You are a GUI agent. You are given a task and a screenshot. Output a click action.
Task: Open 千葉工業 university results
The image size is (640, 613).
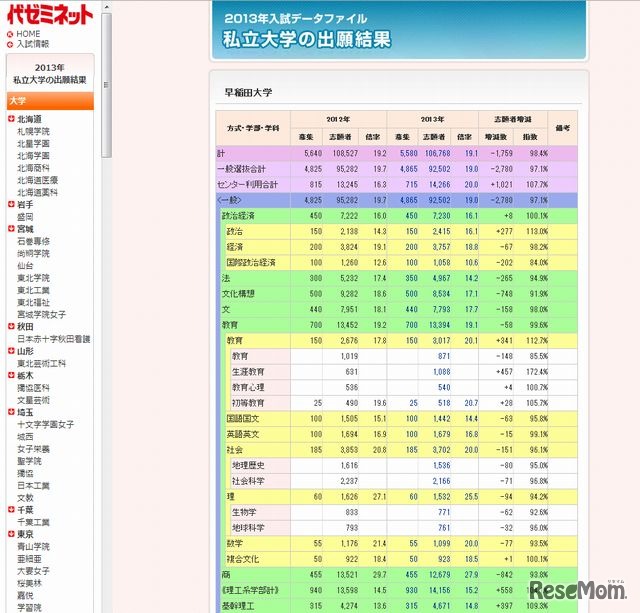pos(33,522)
